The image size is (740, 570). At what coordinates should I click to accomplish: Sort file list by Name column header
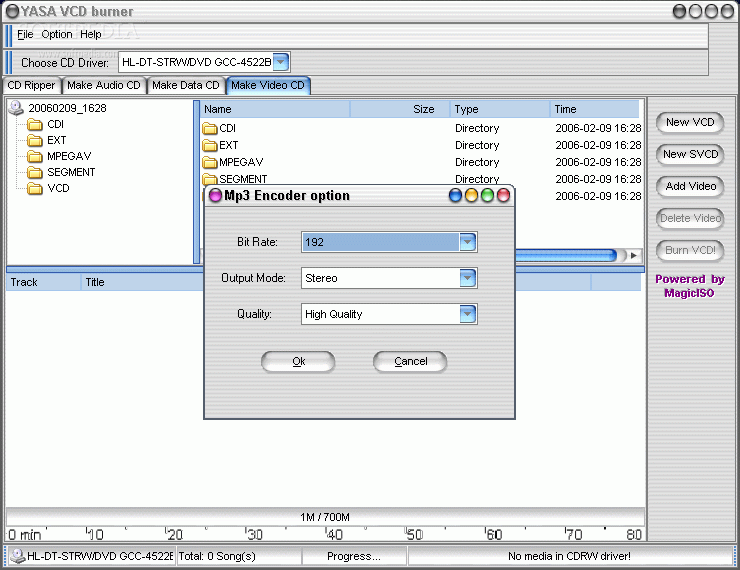click(275, 109)
